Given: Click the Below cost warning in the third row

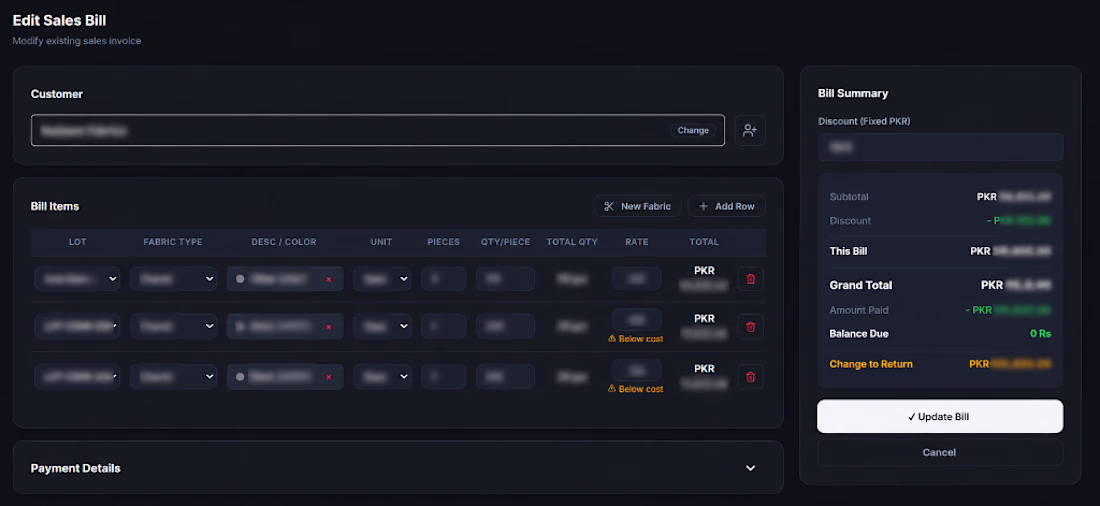Looking at the screenshot, I should [636, 389].
